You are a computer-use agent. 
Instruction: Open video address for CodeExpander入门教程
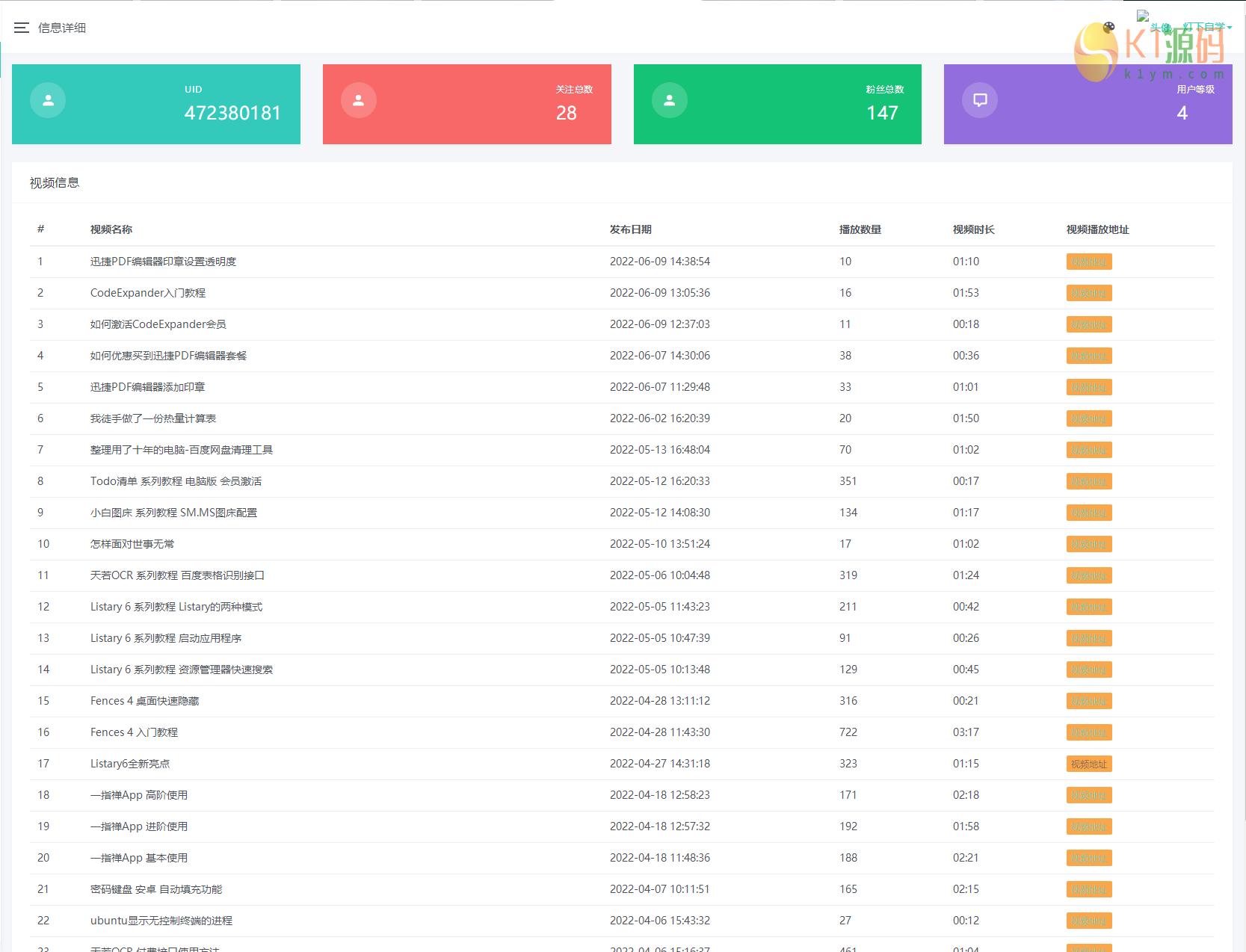coord(1089,293)
